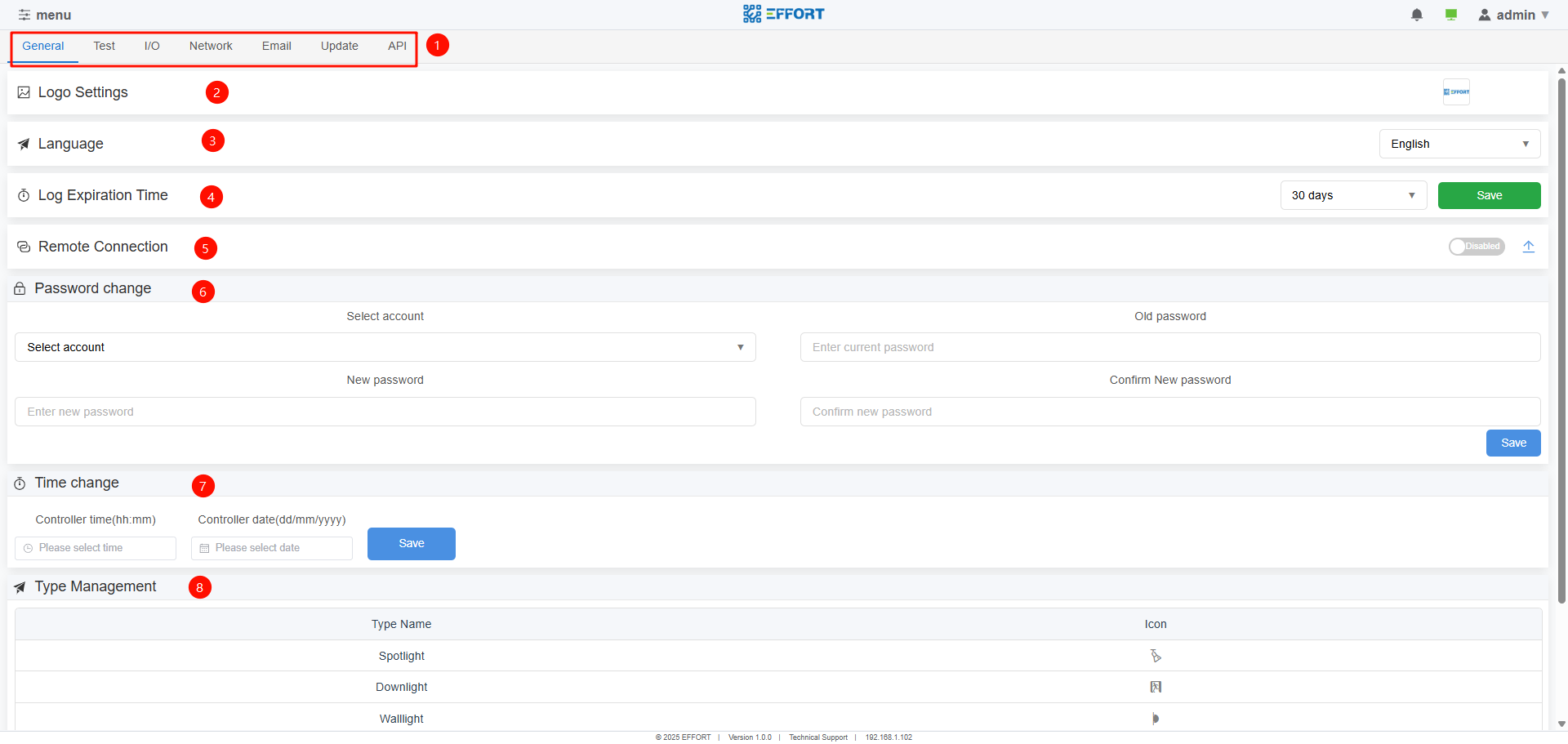The width and height of the screenshot is (1568, 744).
Task: Click the Technical Support footer link
Action: click(818, 737)
